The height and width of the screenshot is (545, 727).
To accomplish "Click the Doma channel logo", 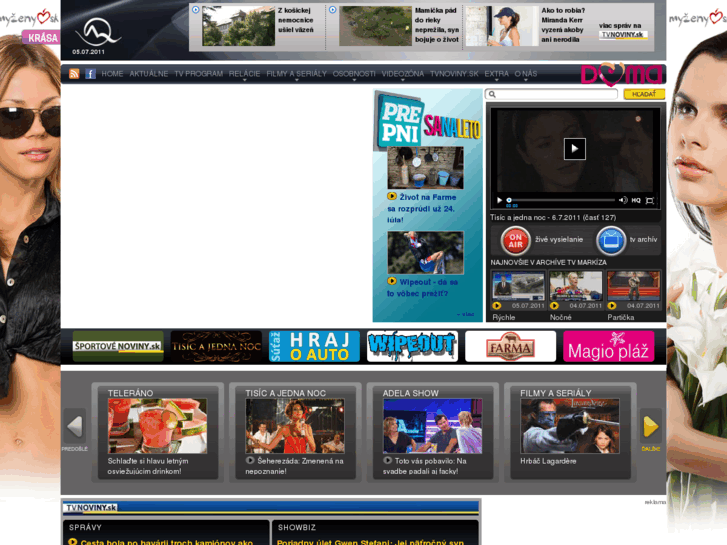I will click(x=621, y=75).
